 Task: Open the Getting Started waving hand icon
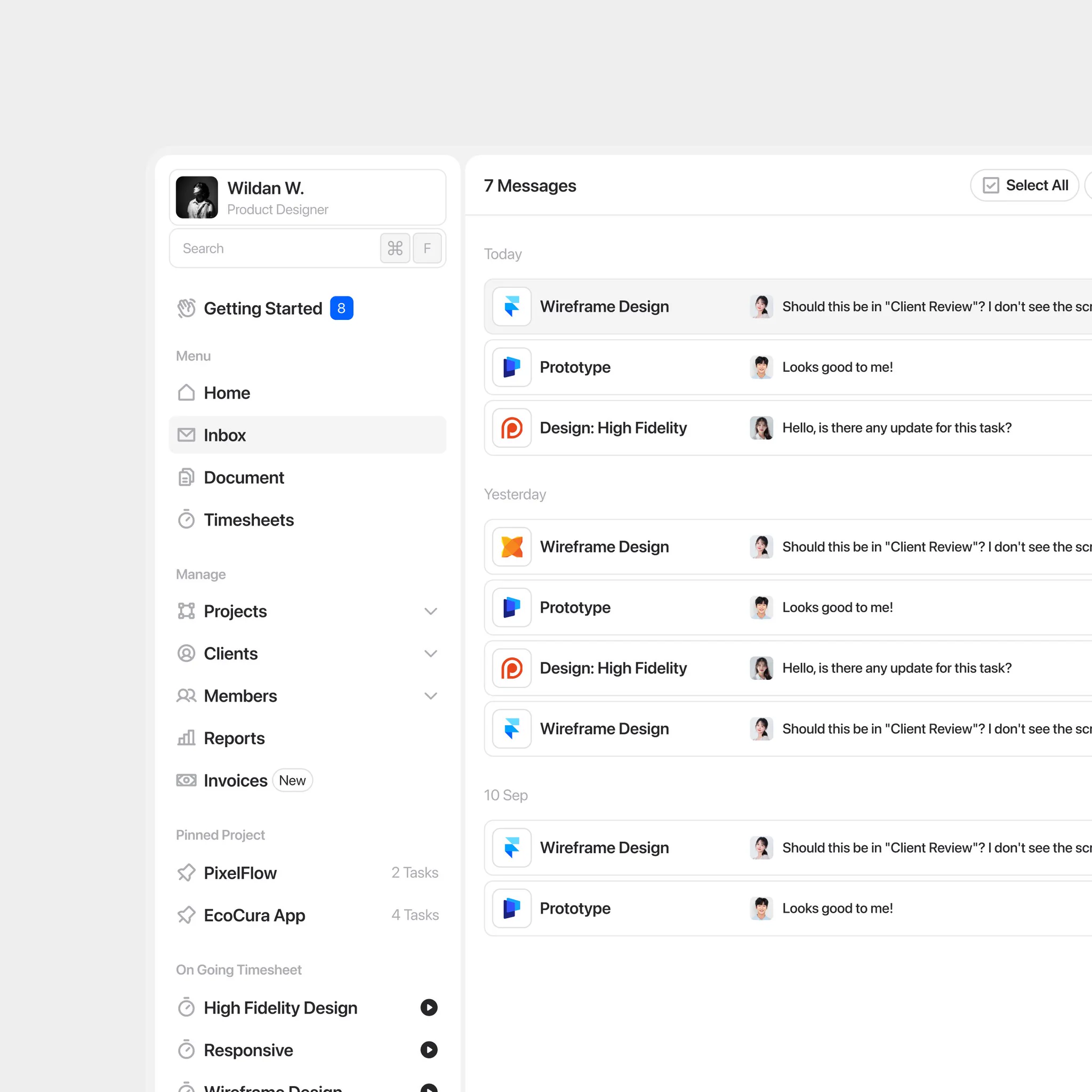click(186, 308)
